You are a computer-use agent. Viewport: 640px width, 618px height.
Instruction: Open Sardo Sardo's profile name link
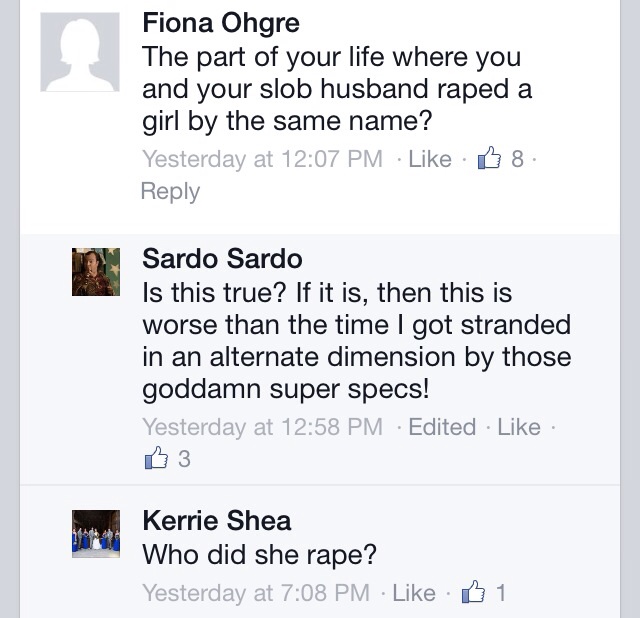(222, 259)
